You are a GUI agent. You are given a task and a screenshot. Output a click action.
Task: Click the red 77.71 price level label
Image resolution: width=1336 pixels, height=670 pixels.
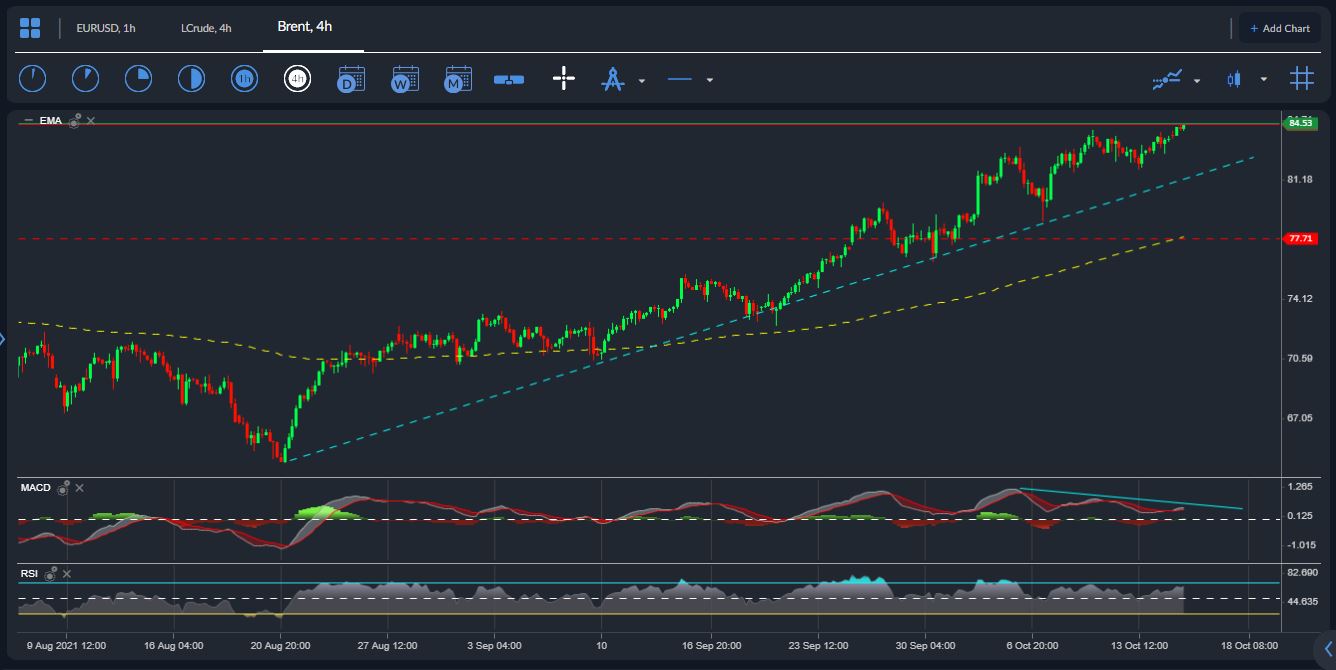click(x=1300, y=239)
